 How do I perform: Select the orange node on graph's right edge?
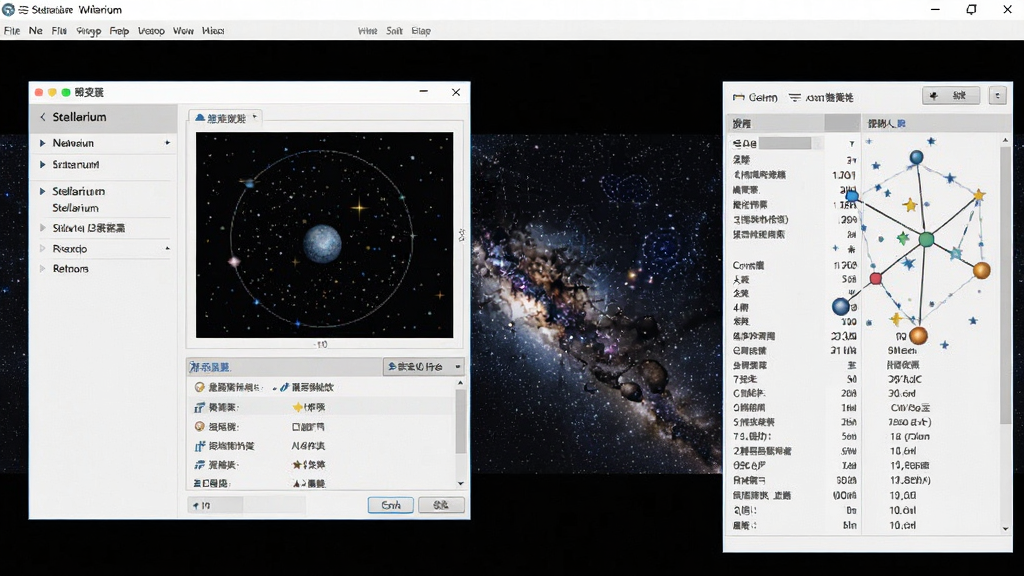[x=982, y=270]
